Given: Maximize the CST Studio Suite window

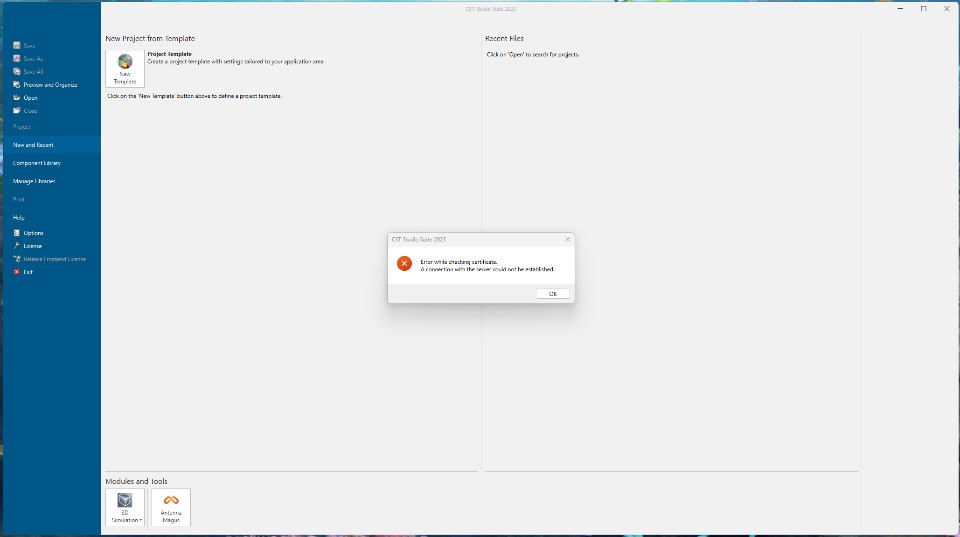Looking at the screenshot, I should pos(923,9).
